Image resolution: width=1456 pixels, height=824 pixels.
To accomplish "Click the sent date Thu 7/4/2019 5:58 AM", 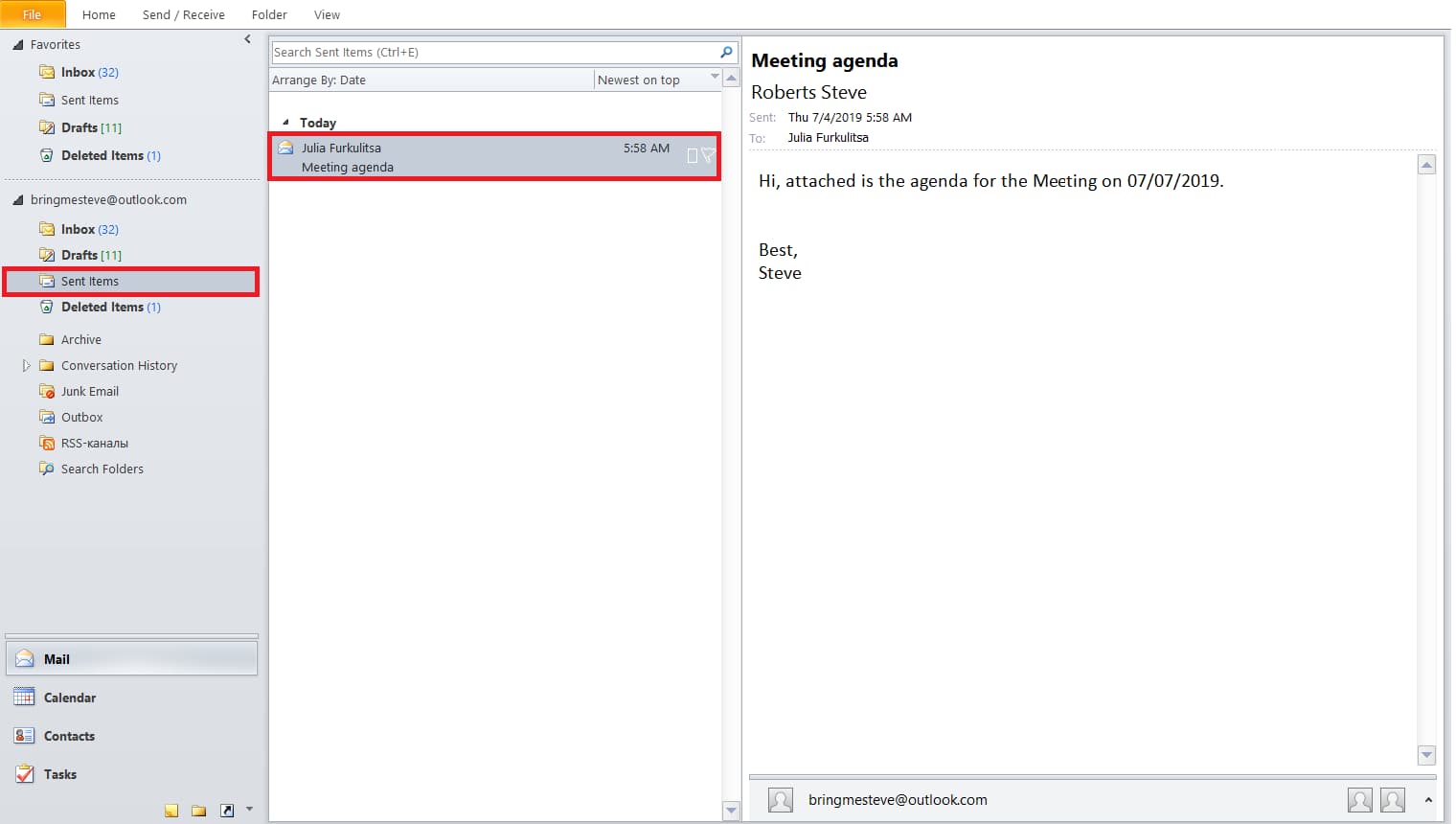I will click(850, 118).
